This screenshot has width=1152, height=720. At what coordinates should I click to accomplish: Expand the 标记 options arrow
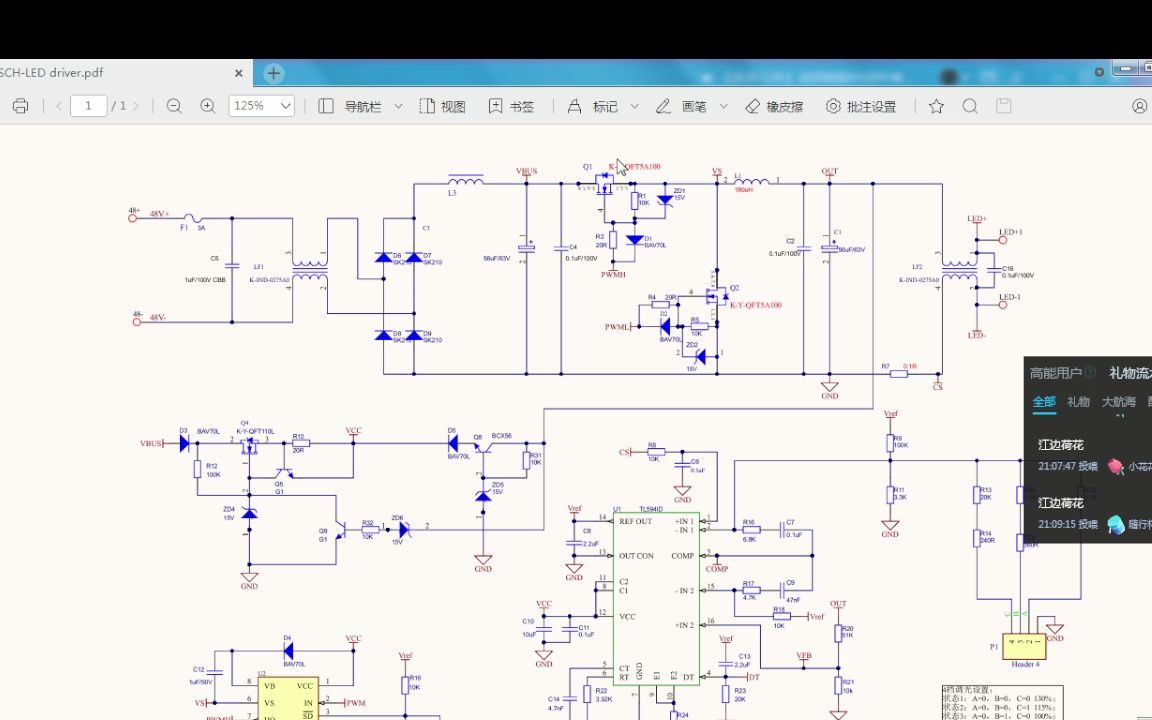point(635,107)
